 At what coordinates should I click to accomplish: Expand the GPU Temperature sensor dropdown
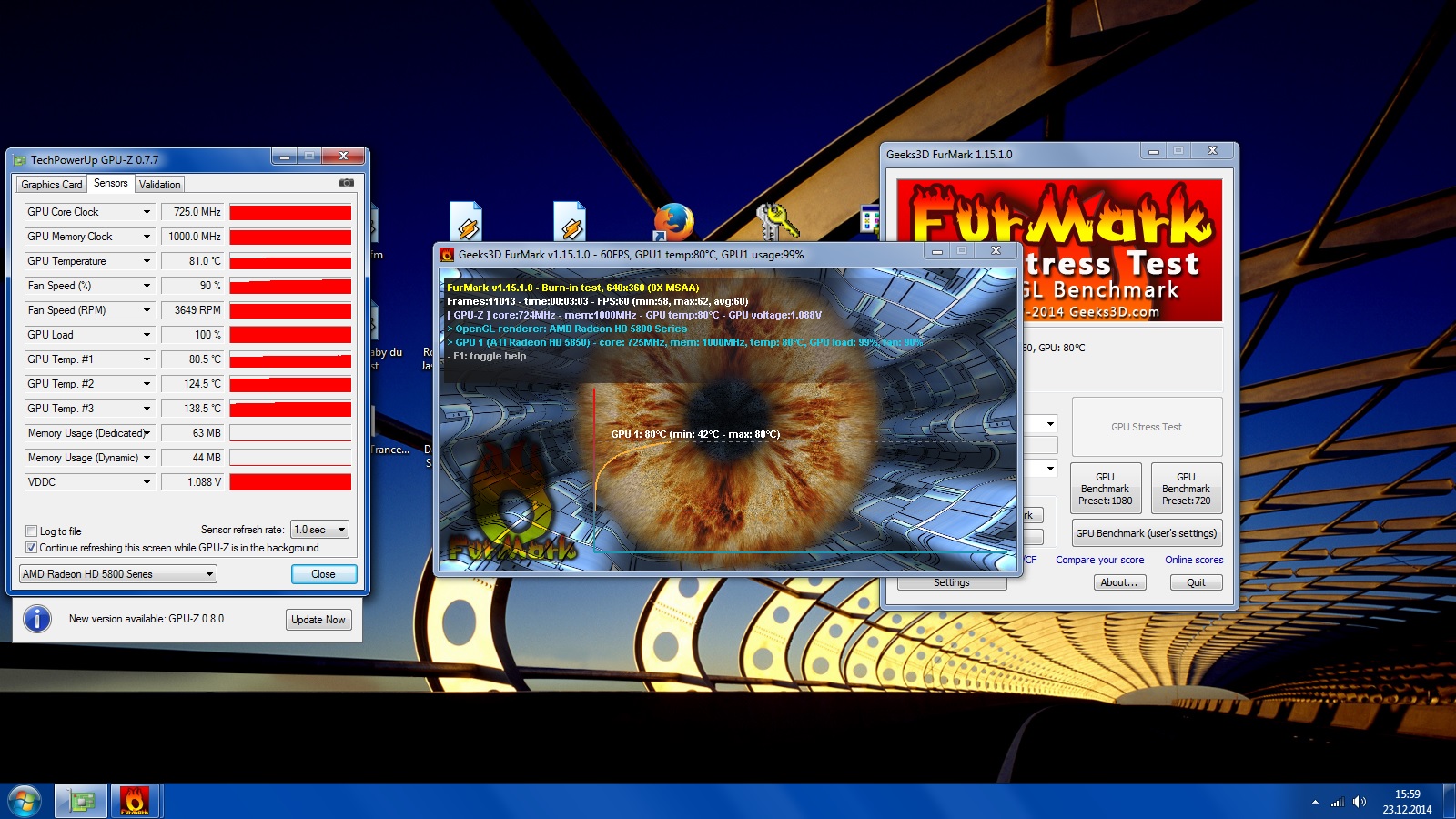click(147, 261)
